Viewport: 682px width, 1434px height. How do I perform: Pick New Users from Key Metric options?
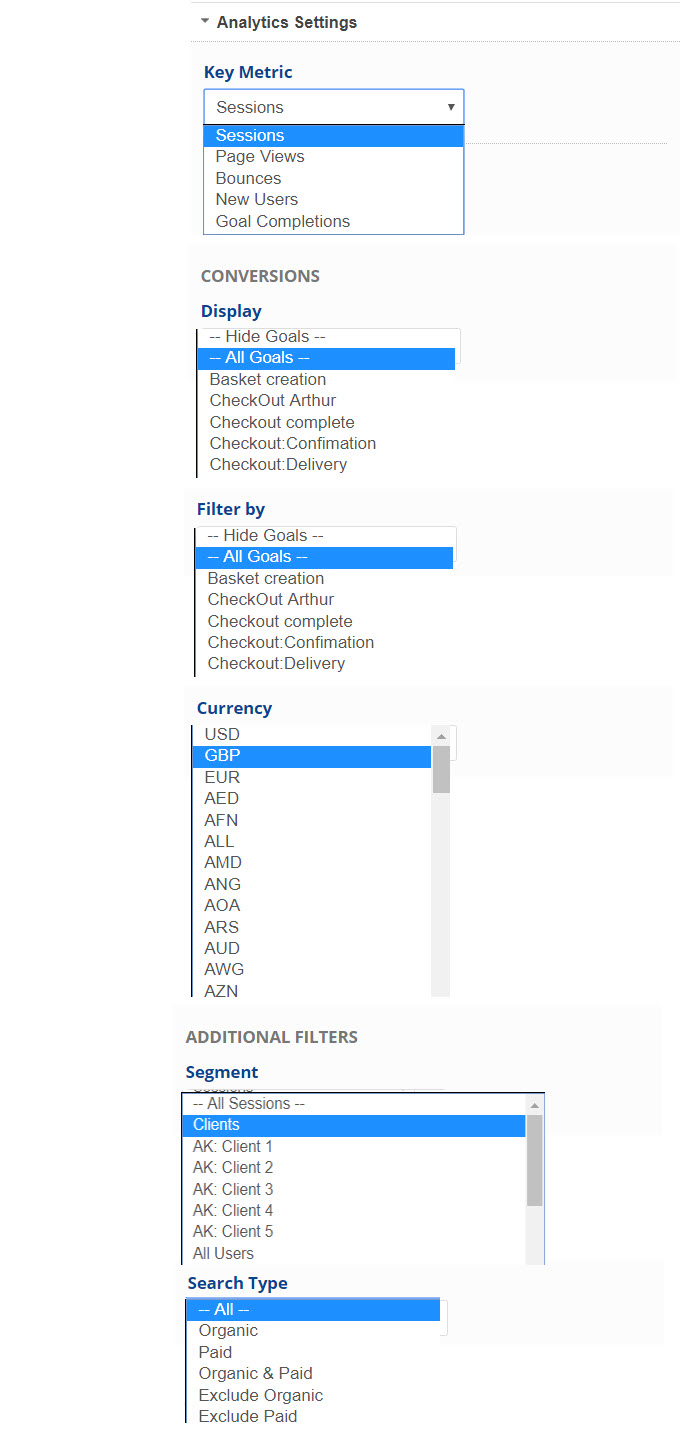point(256,200)
